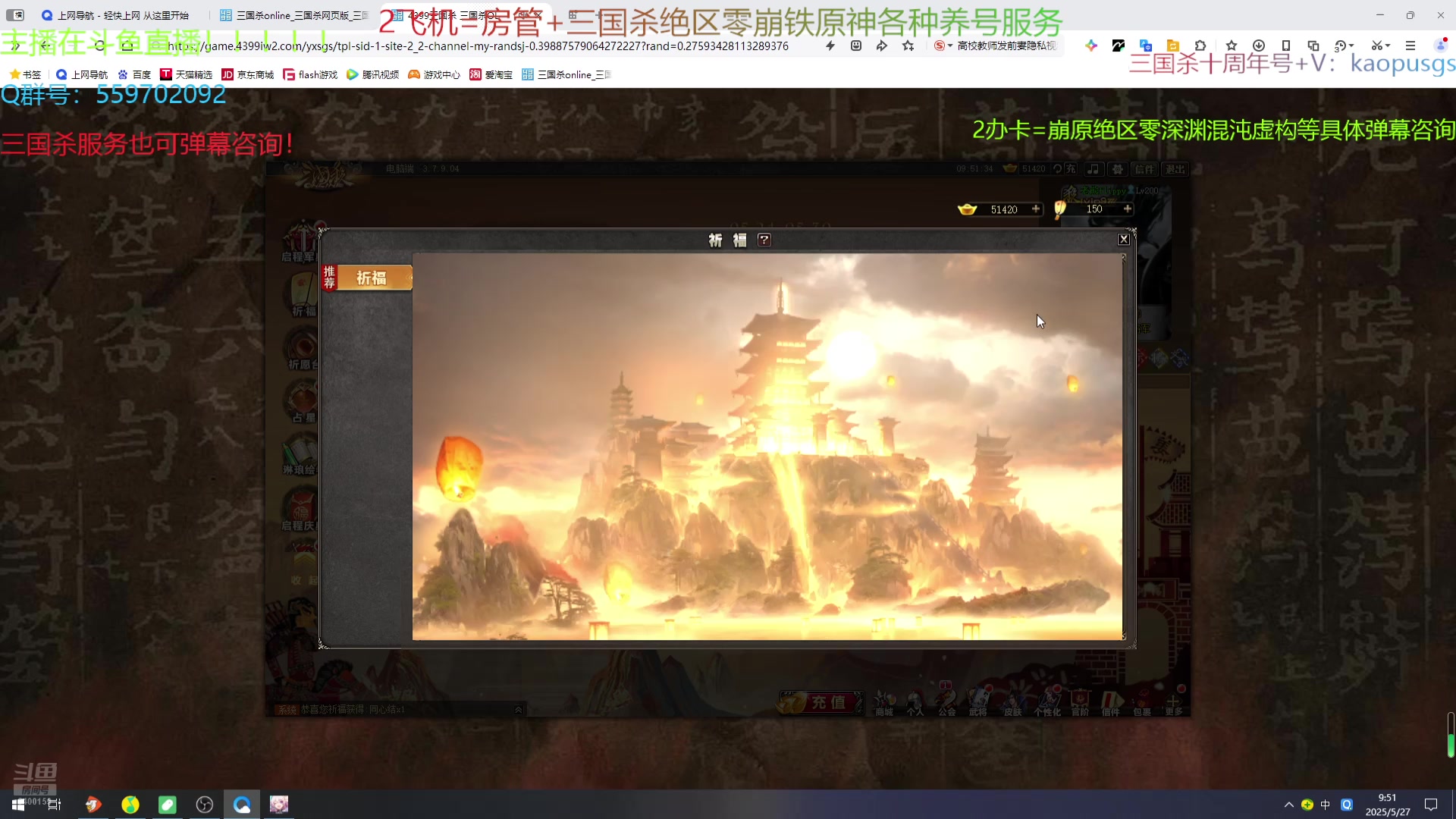Screen dimensions: 1456x819
Task: Open the Sogou search engine dropdown
Action: click(943, 46)
